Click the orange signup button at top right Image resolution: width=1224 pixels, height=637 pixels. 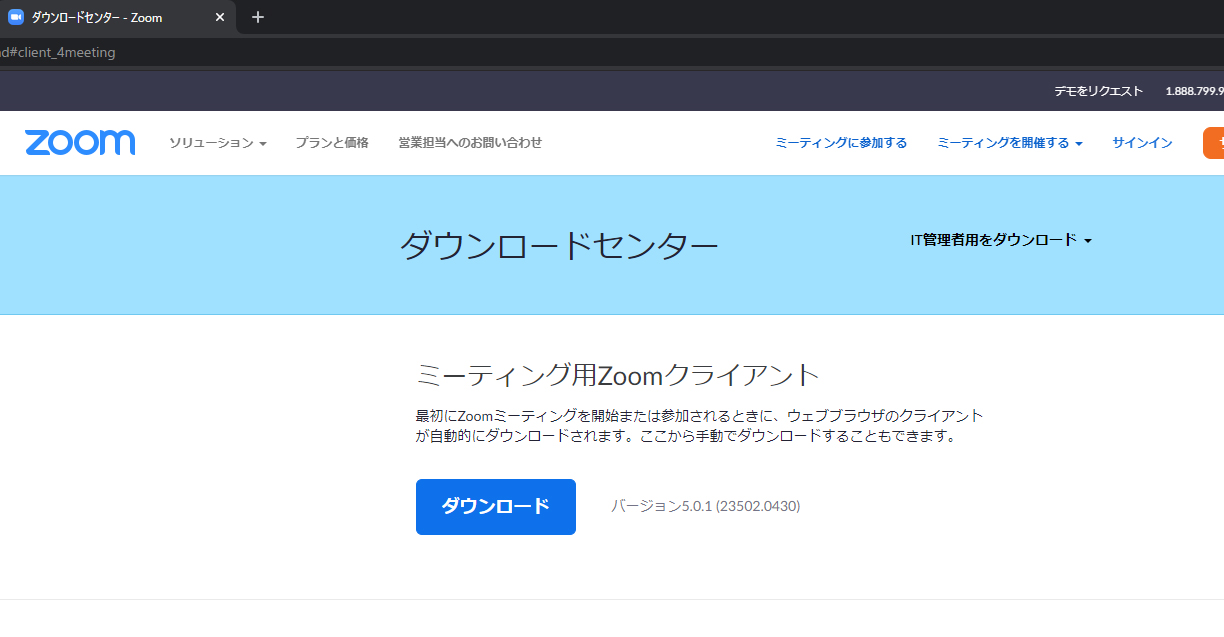(1215, 142)
